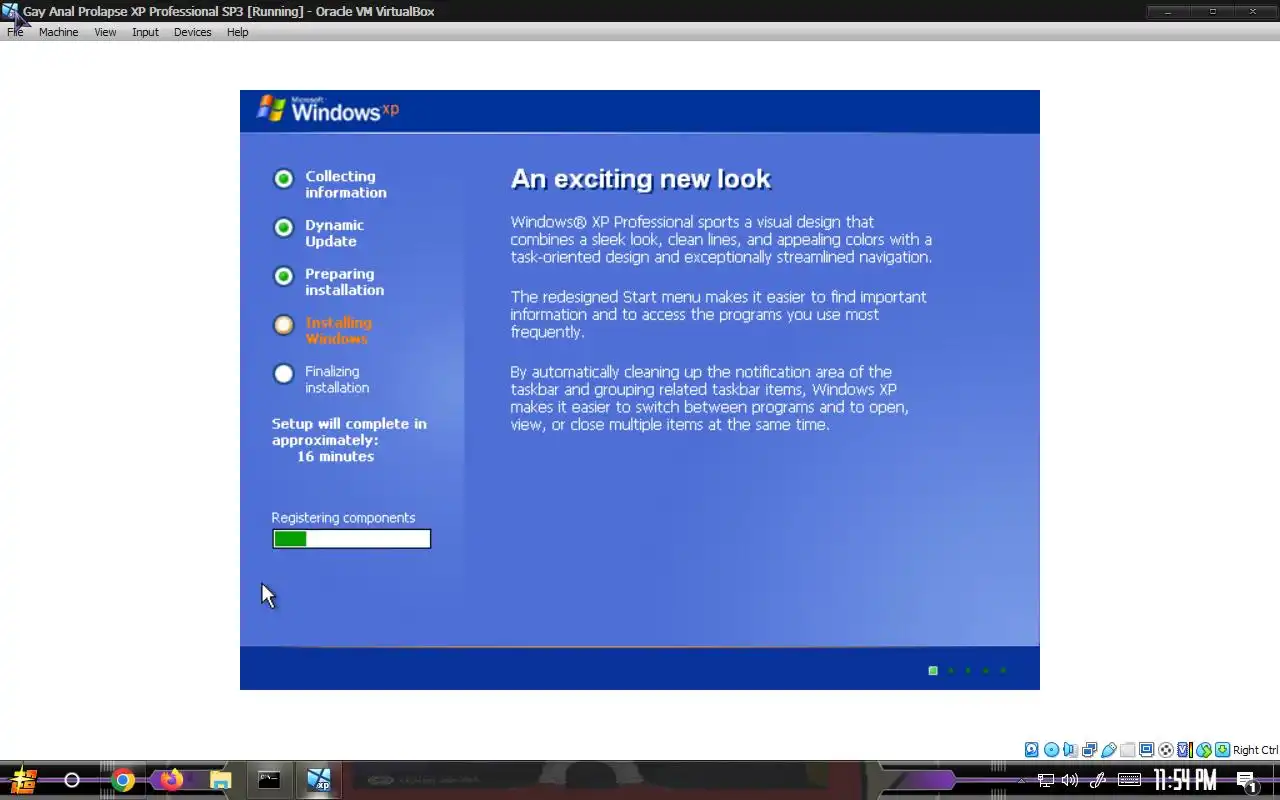Image resolution: width=1280 pixels, height=800 pixels.
Task: Open the notification action center
Action: pos(1246,781)
